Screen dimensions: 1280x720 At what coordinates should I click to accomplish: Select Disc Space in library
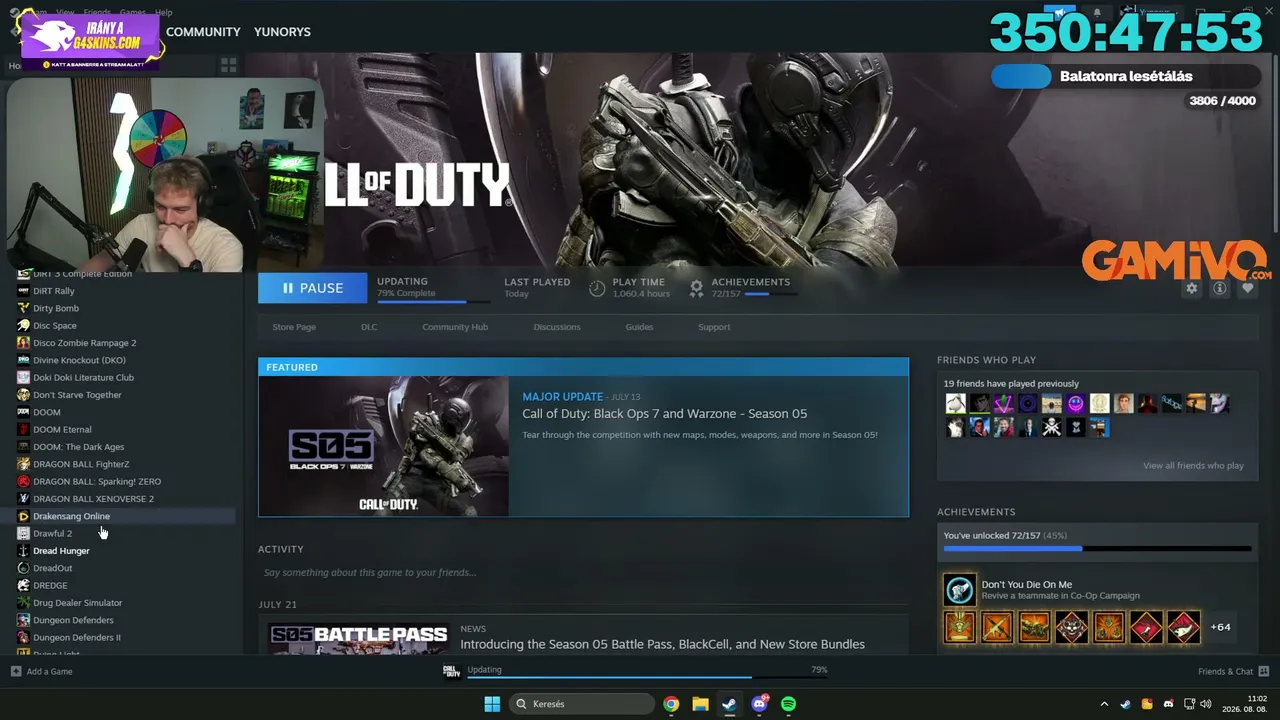tap(55, 325)
